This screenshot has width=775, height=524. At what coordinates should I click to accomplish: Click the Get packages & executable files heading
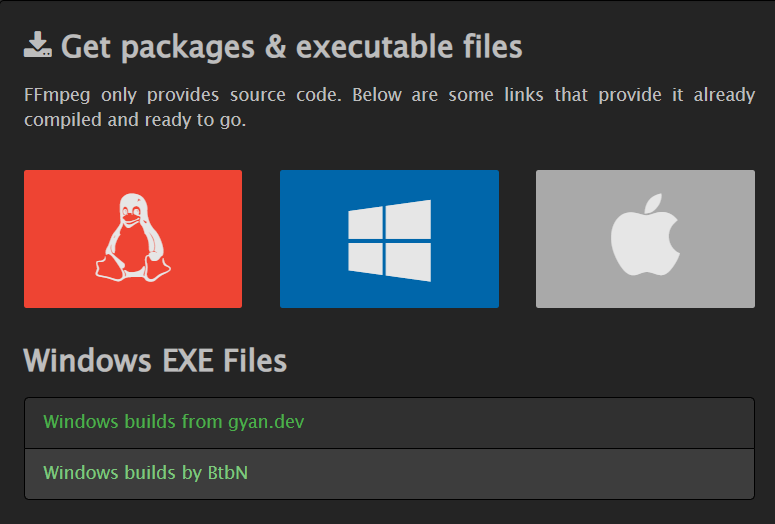point(292,47)
